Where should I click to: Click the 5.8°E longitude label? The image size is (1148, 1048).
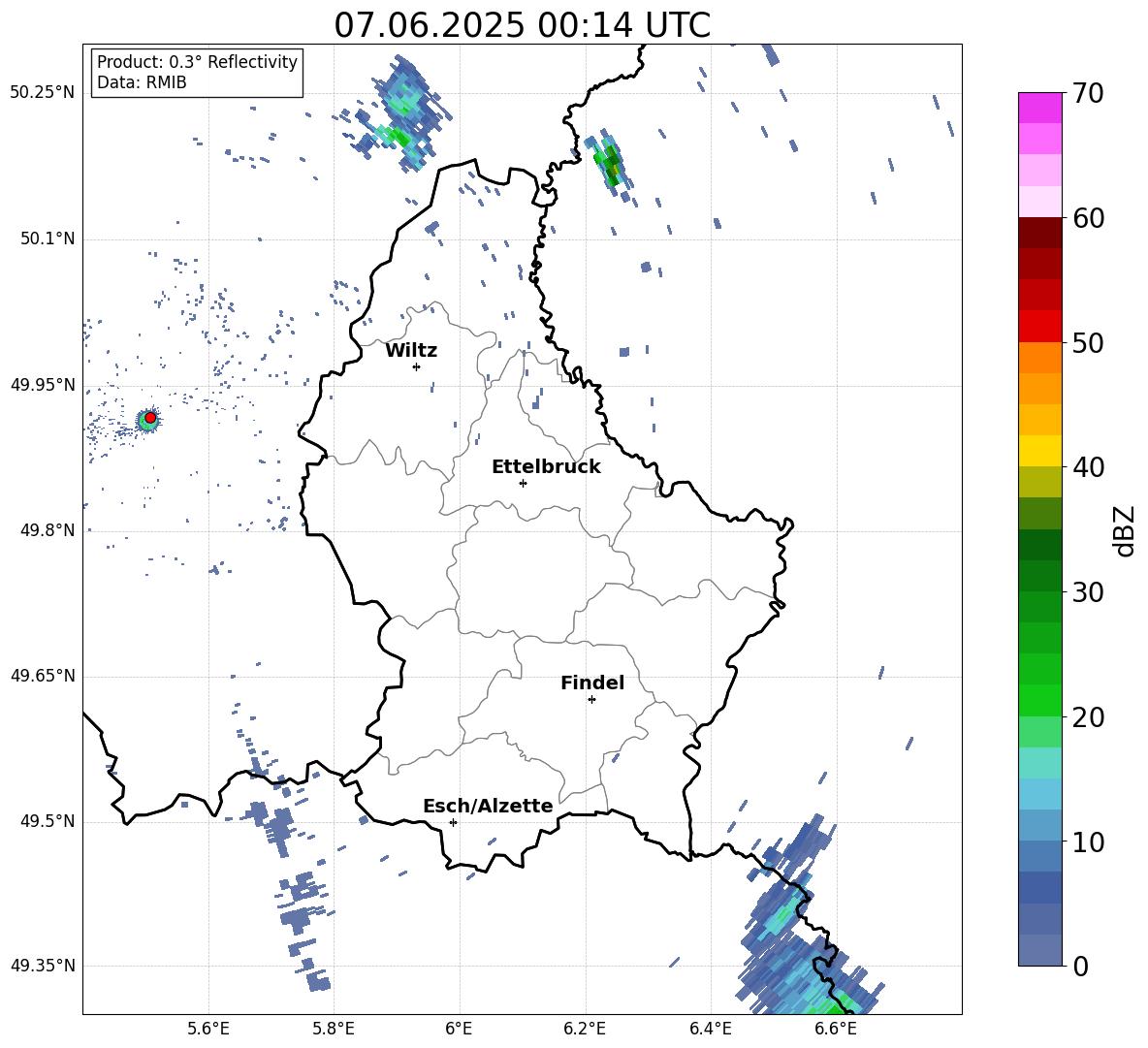tap(334, 1029)
